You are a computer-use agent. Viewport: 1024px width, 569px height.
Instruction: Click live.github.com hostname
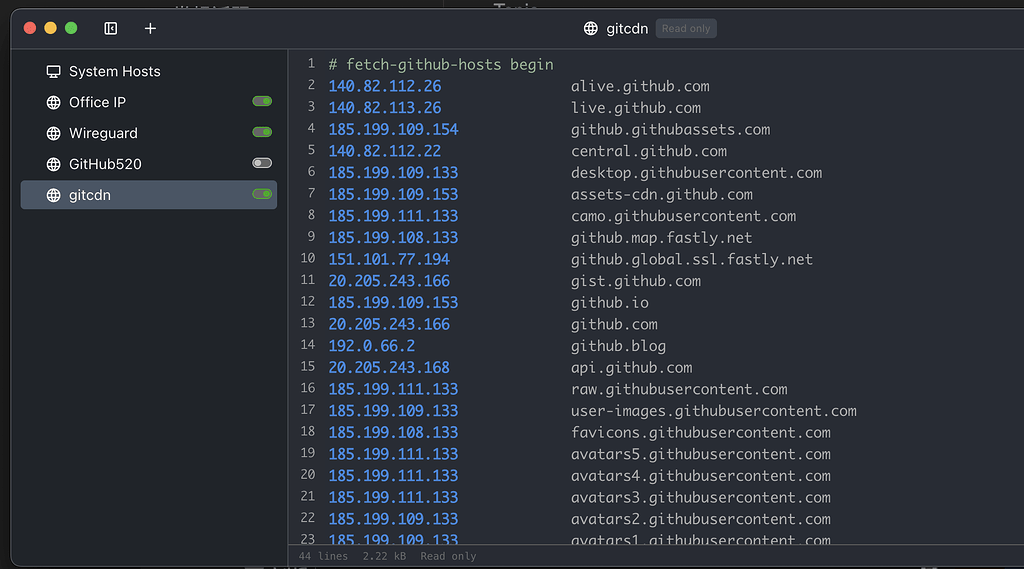click(x=635, y=108)
